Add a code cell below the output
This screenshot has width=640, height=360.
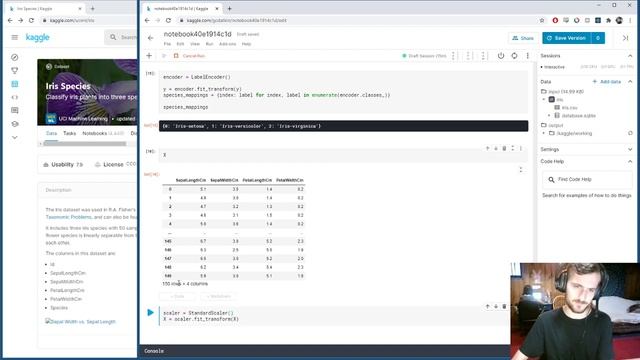click(x=177, y=296)
